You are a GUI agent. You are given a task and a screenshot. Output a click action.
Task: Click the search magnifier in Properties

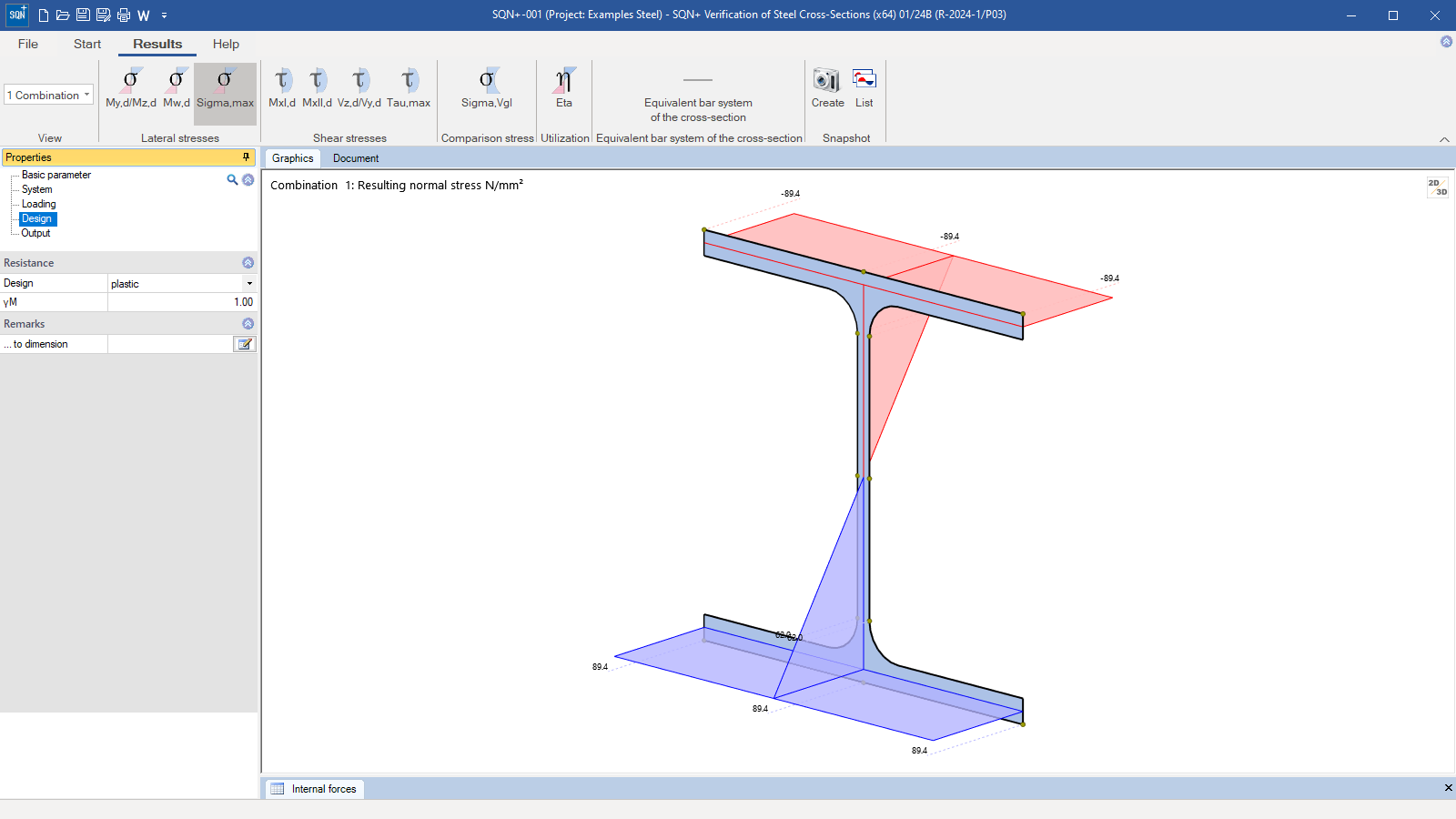pyautogui.click(x=232, y=180)
